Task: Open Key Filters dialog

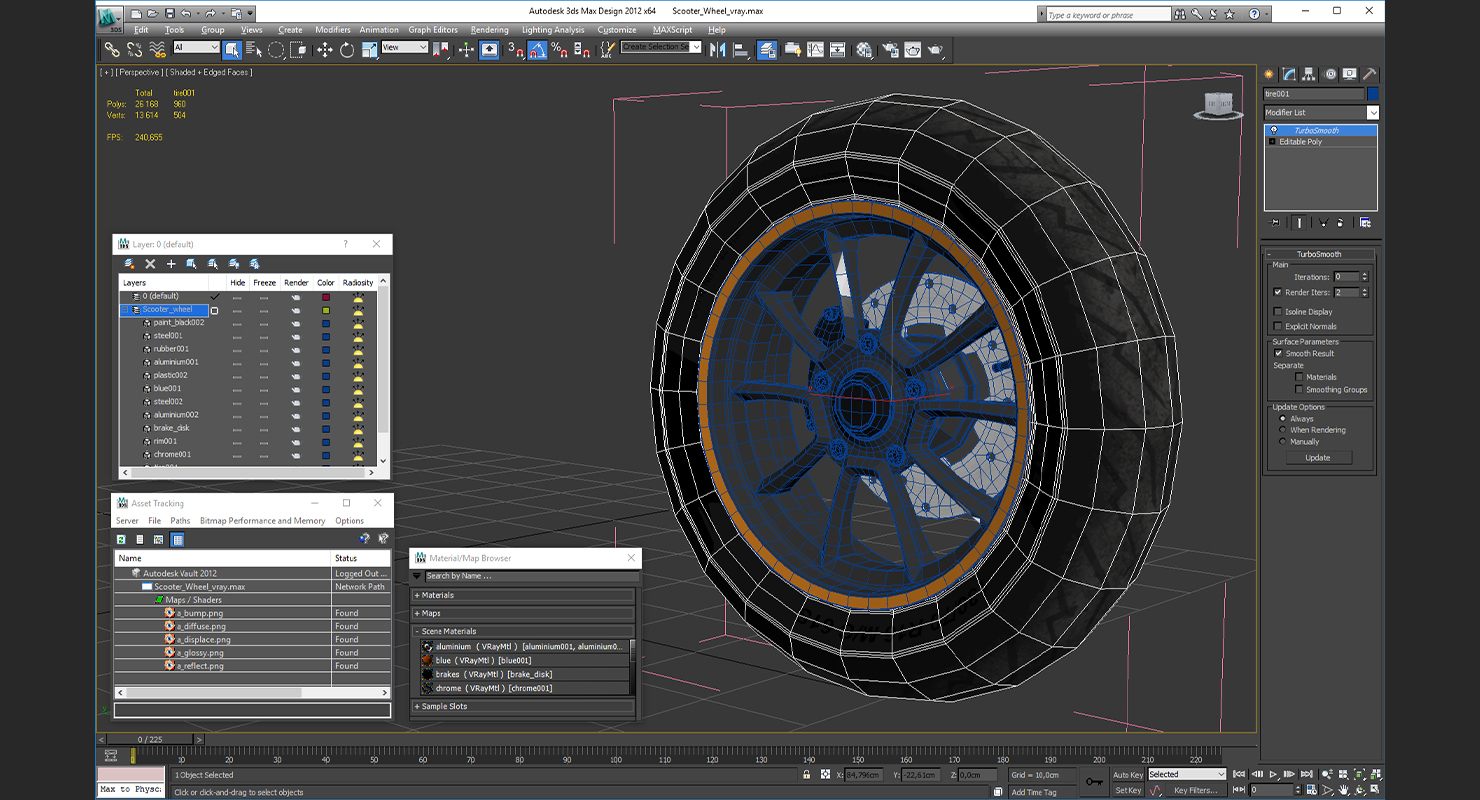Action: coord(1196,790)
